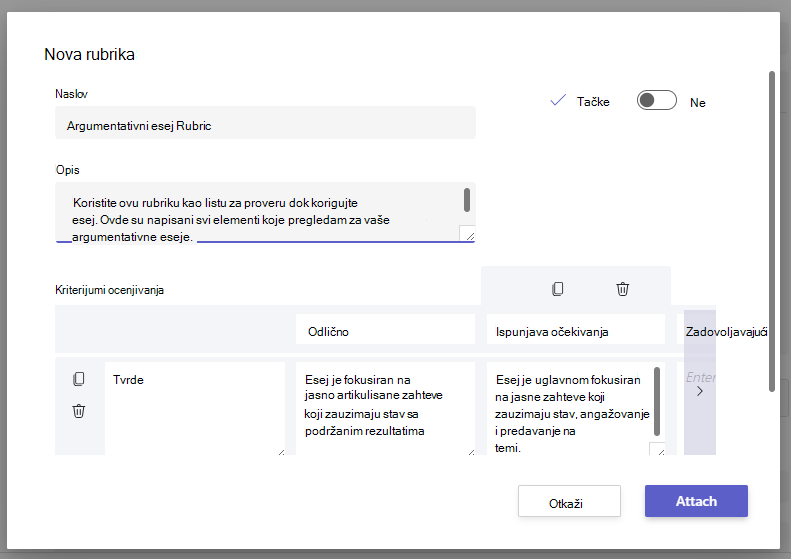Image resolution: width=791 pixels, height=559 pixels.
Task: Duplicate the Tvrde criteria row
Action: 79,379
